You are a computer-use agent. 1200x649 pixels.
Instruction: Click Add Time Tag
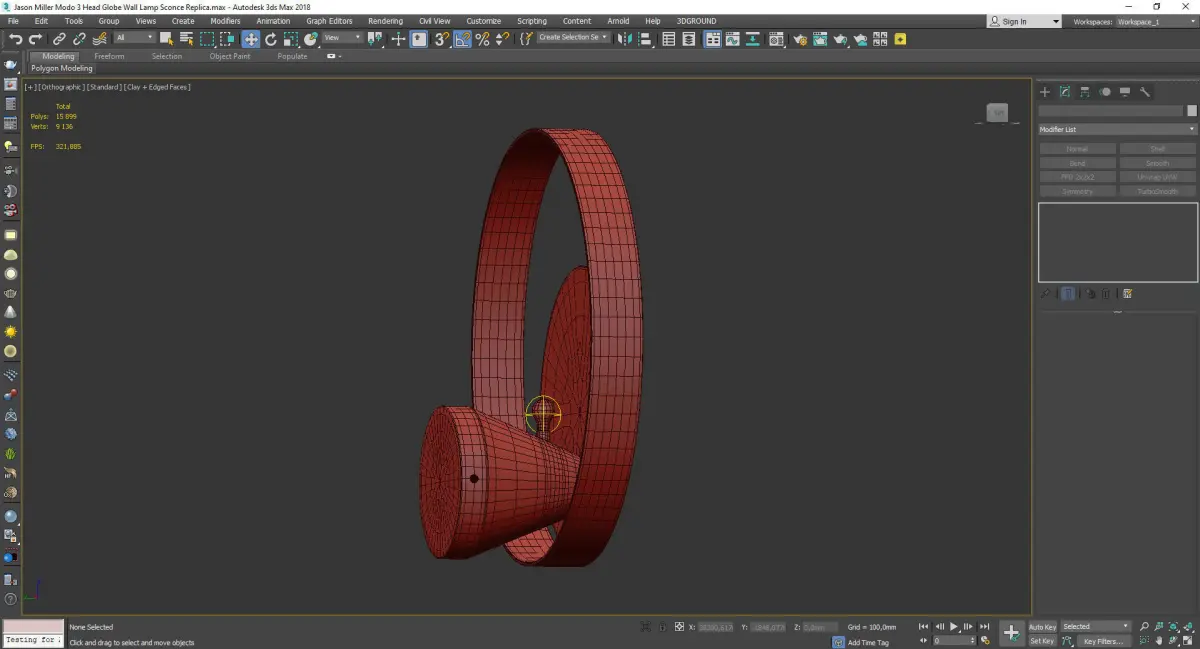tap(868, 642)
